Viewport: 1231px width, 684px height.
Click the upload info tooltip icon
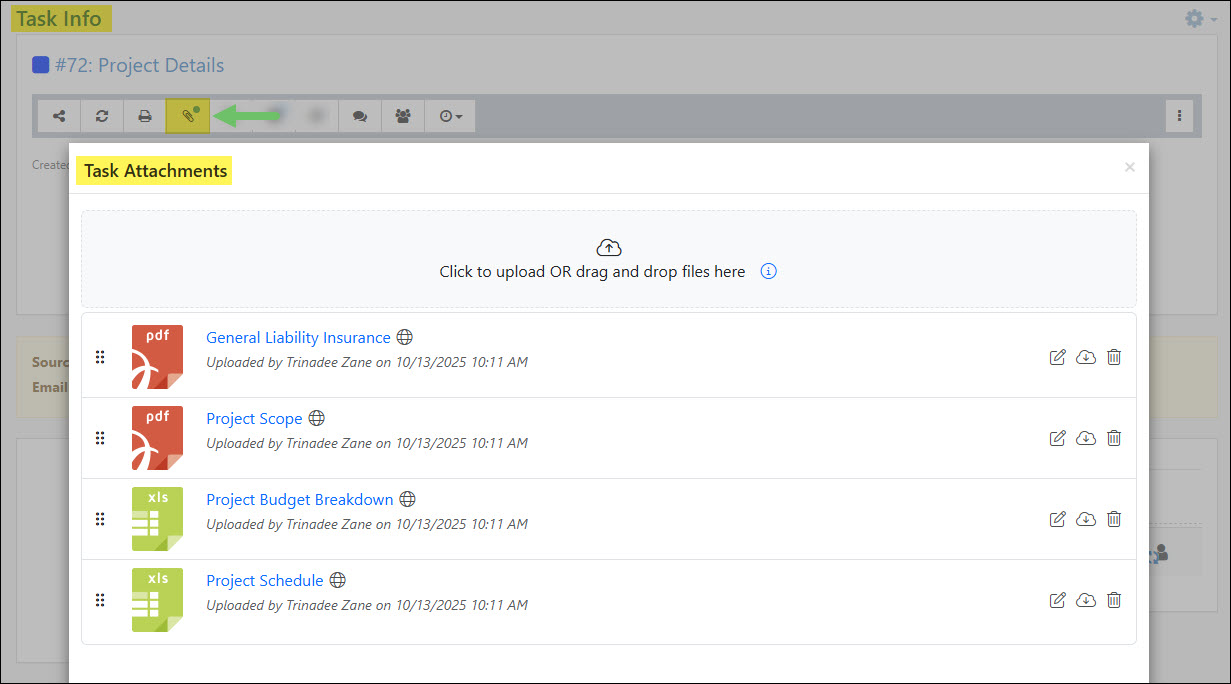click(x=768, y=271)
